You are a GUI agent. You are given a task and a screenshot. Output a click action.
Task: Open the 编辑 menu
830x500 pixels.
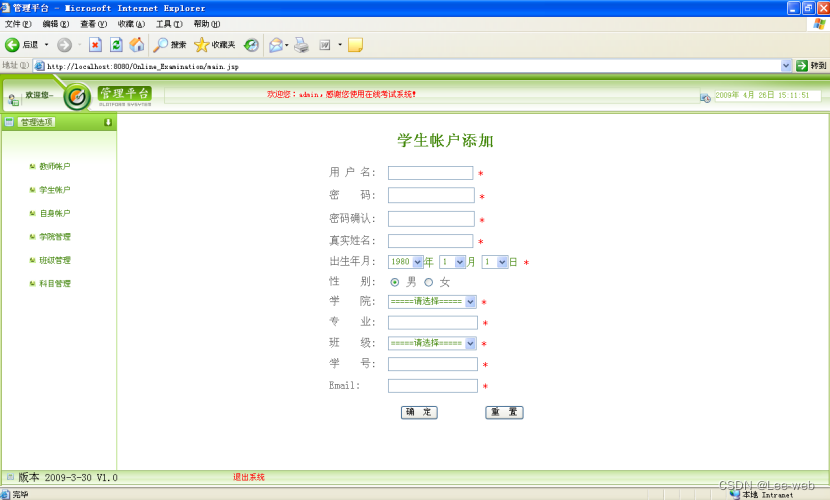coord(56,24)
